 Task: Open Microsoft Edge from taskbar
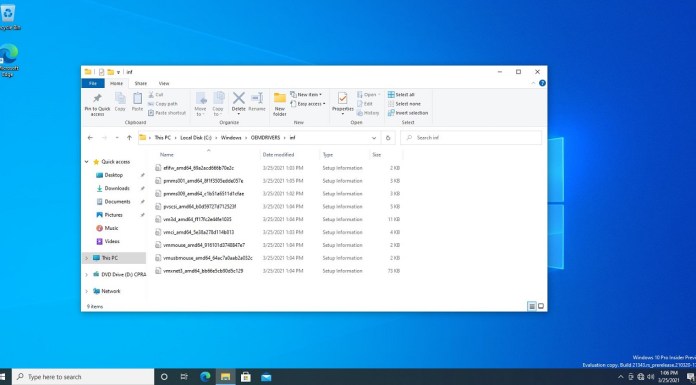tap(205, 377)
